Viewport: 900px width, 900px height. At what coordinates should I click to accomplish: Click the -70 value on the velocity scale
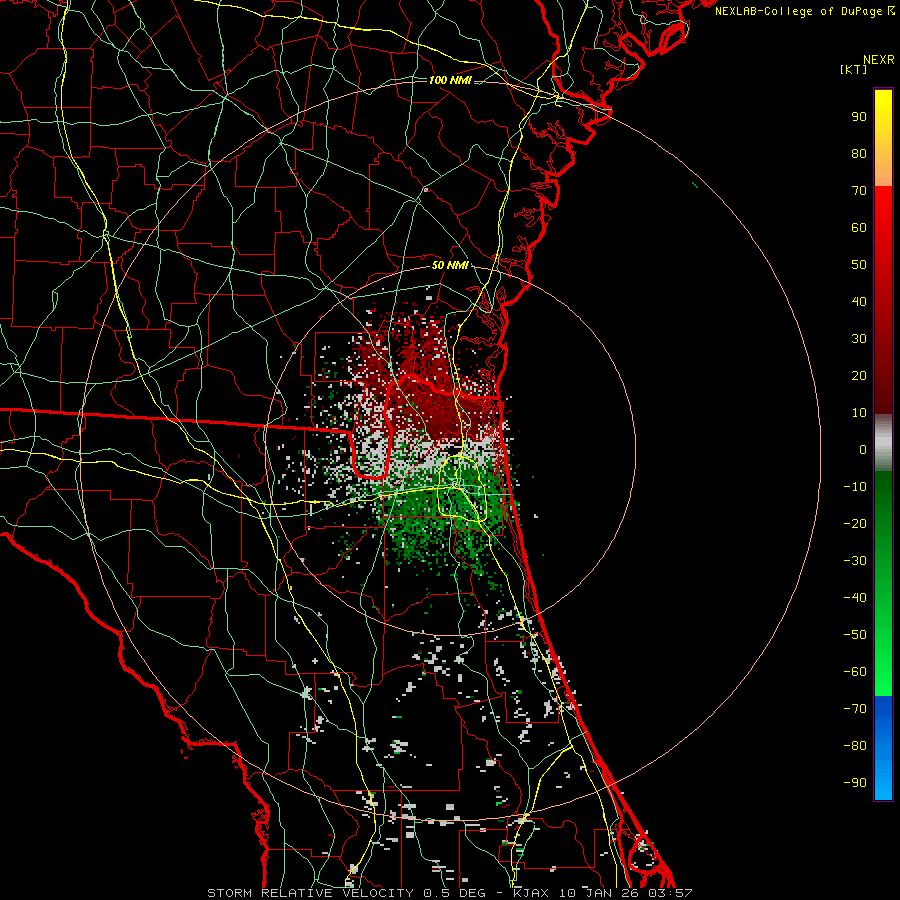pyautogui.click(x=855, y=709)
